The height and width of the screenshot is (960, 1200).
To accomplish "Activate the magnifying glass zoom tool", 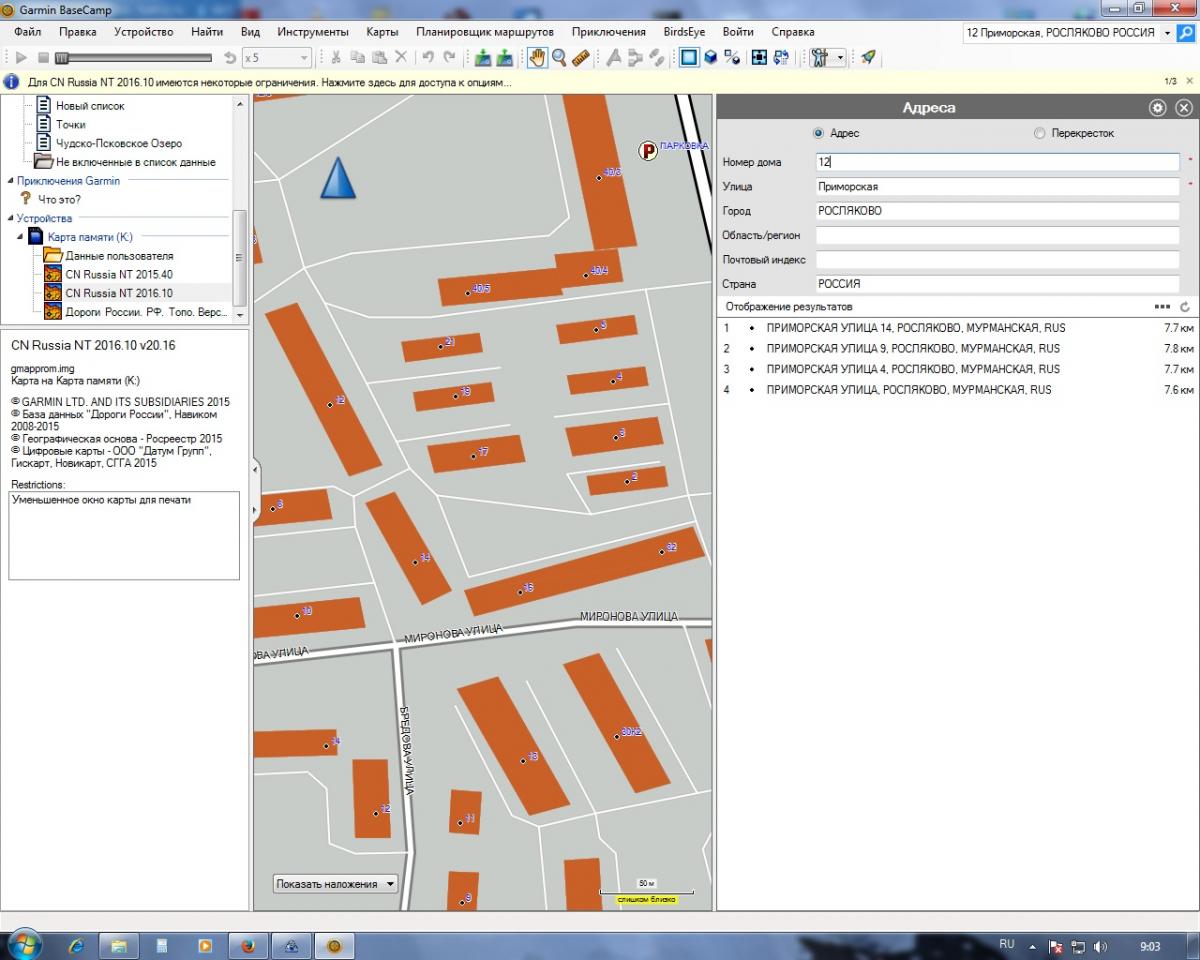I will point(560,58).
